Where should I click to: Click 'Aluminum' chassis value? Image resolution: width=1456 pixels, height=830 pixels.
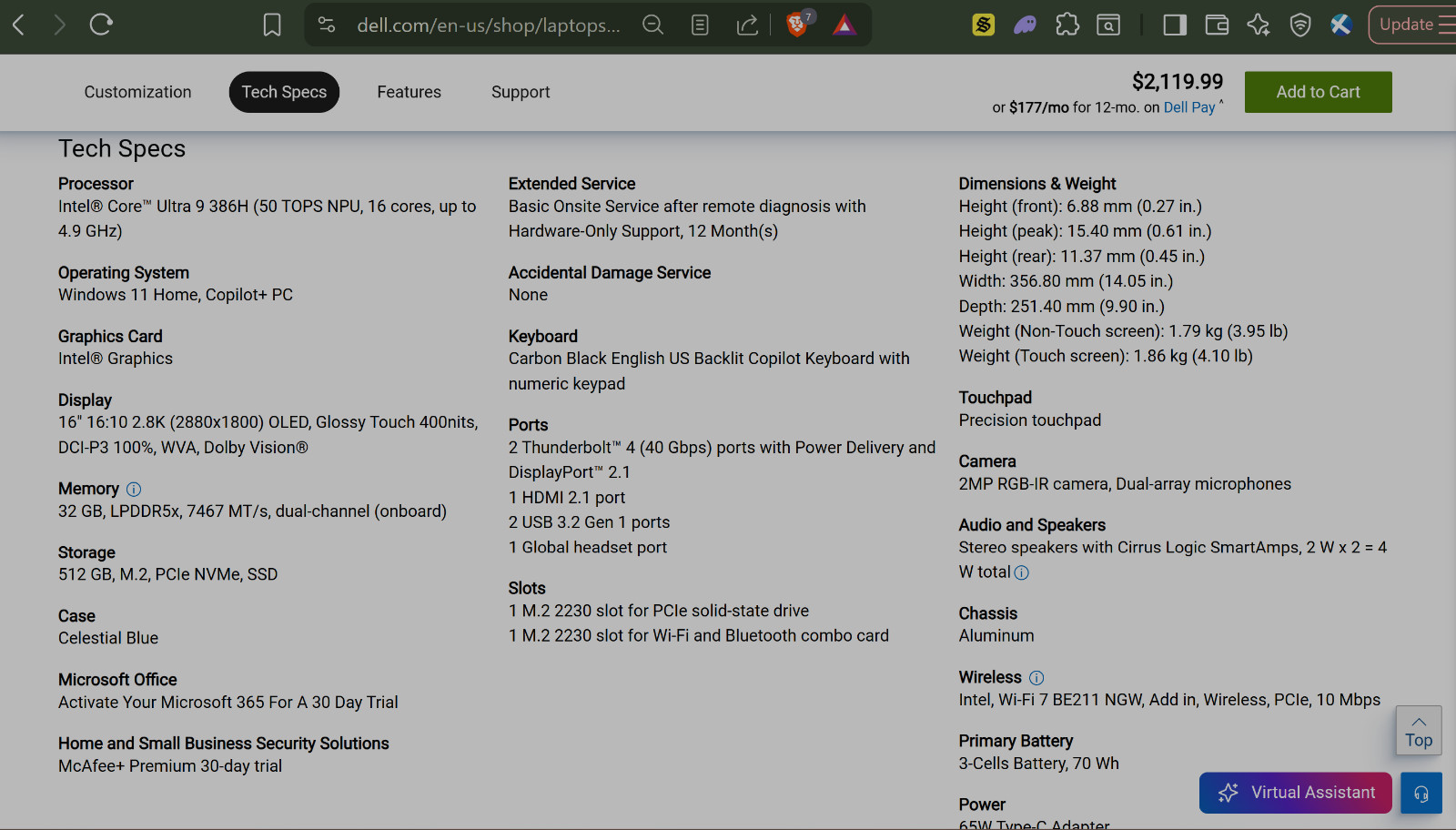[996, 636]
